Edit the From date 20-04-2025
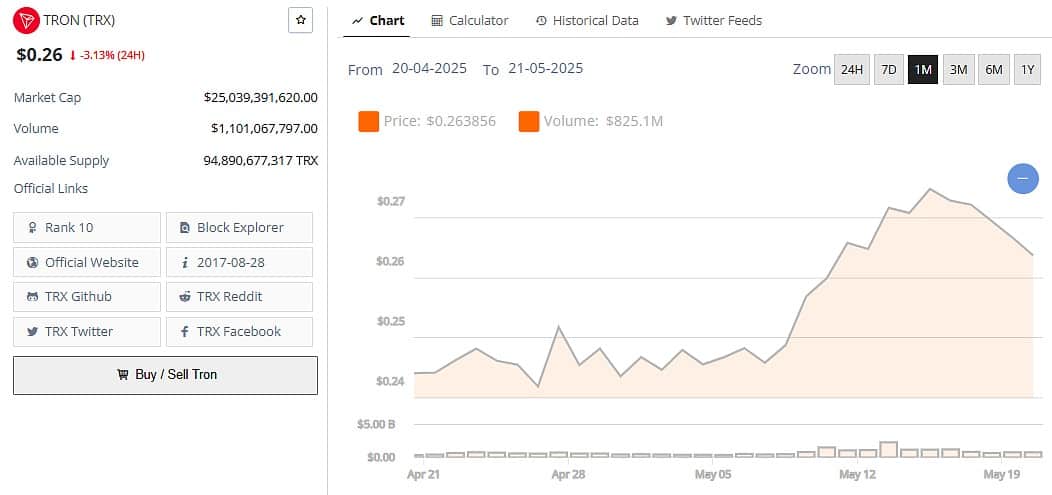1052x495 pixels. coord(429,68)
